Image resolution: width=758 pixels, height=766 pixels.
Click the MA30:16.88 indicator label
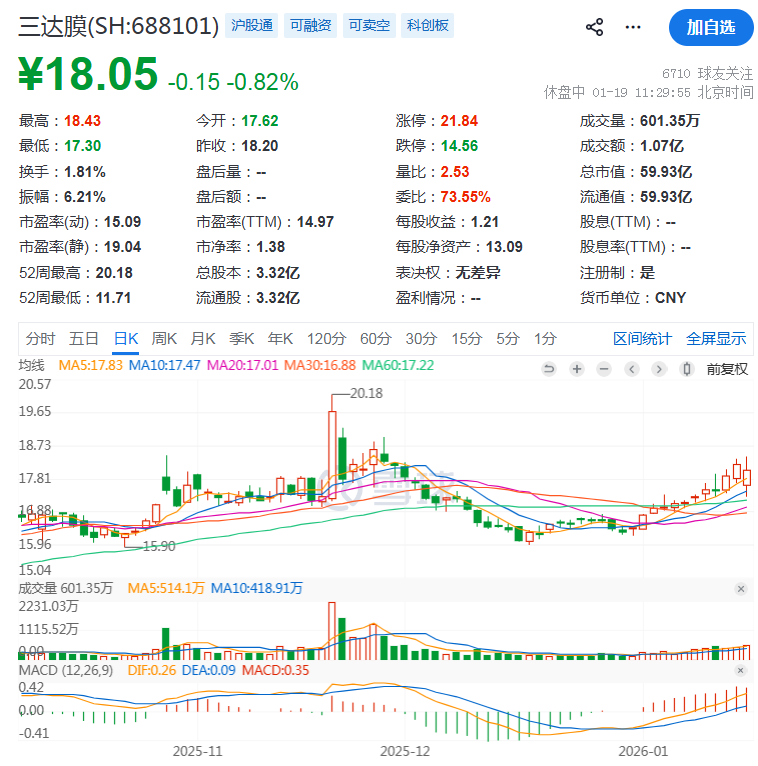[320, 365]
